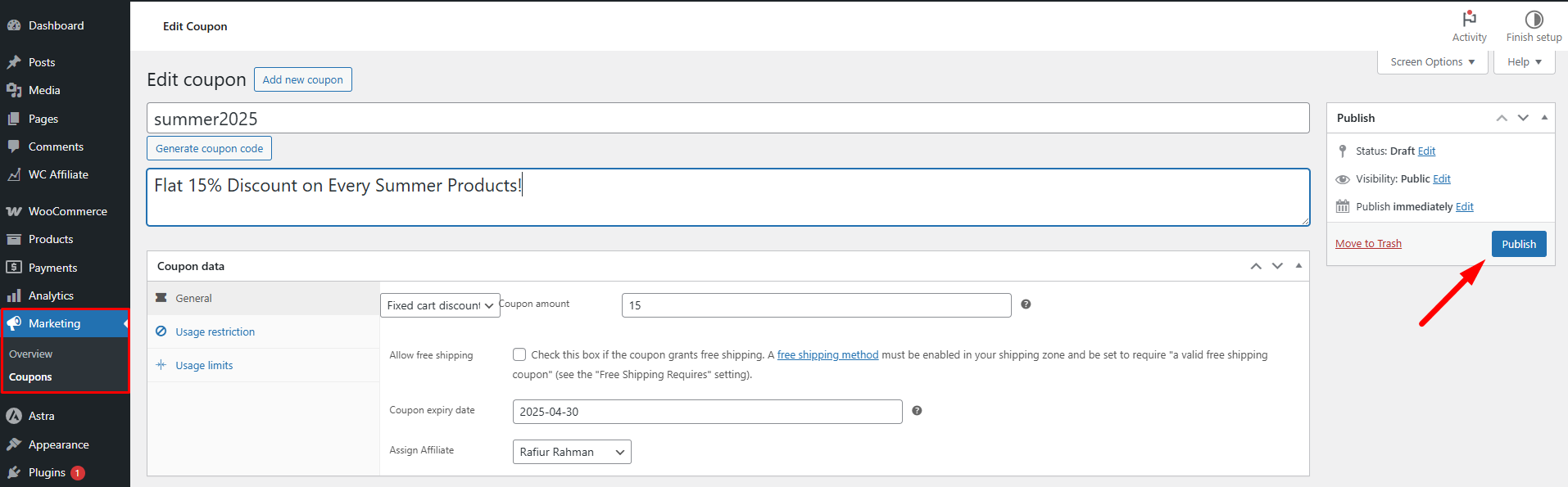Click Add new coupon button
The height and width of the screenshot is (487, 1568).
(x=303, y=79)
